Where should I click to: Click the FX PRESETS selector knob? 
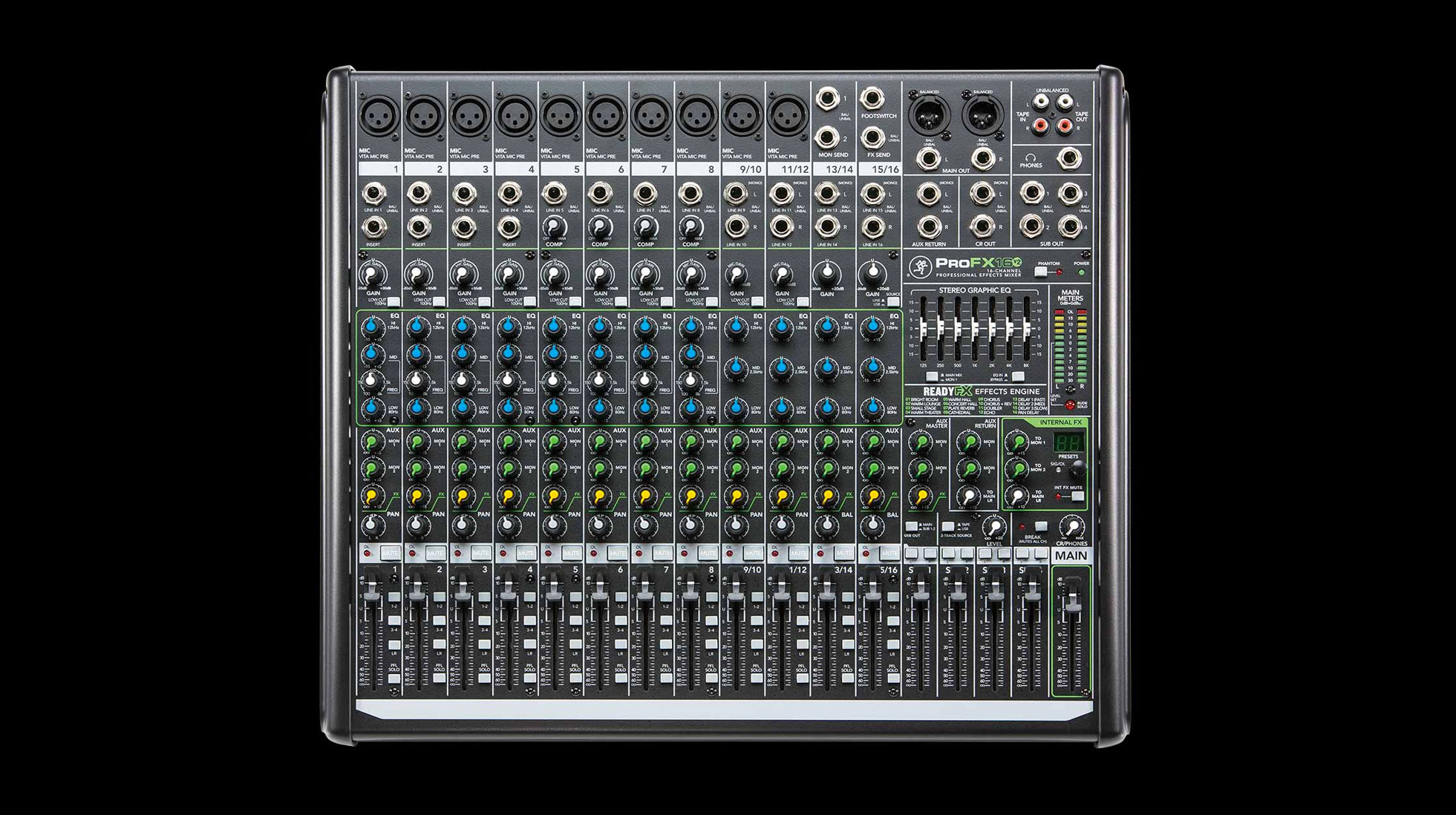1078,469
